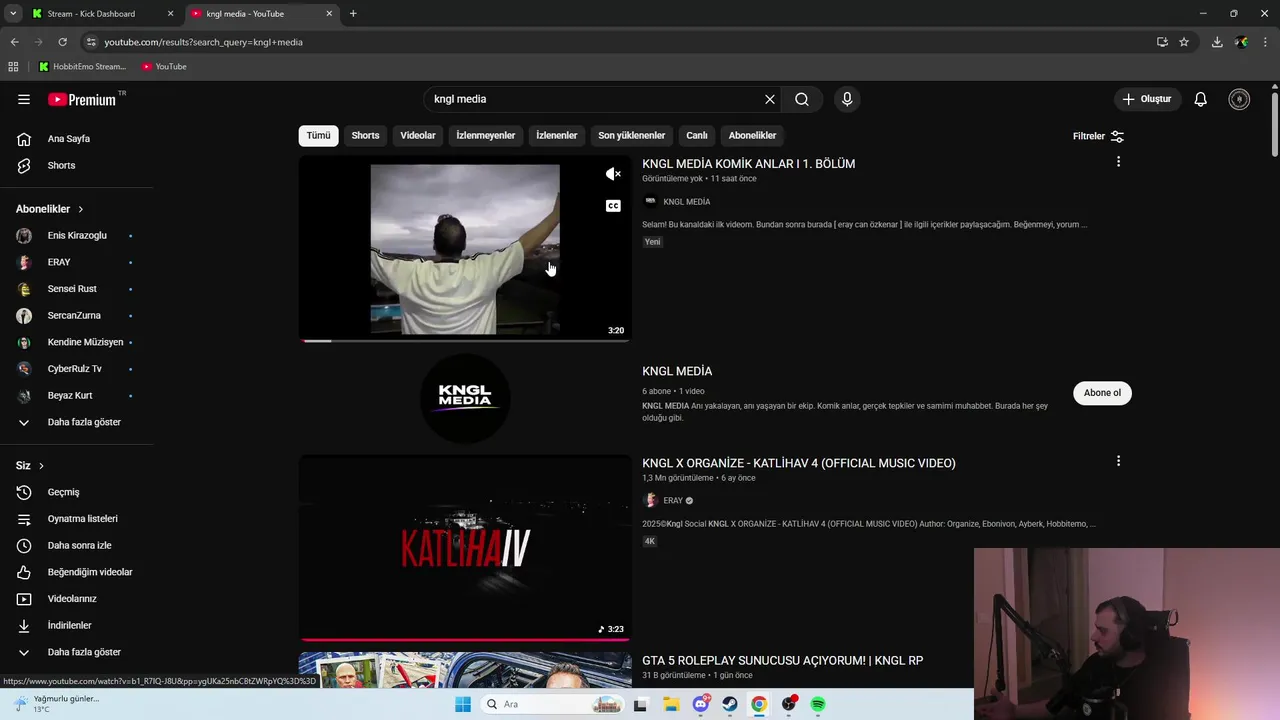Image resolution: width=1280 pixels, height=720 pixels.
Task: Open the YouTube bookmark in bookmarks bar
Action: coord(164,67)
